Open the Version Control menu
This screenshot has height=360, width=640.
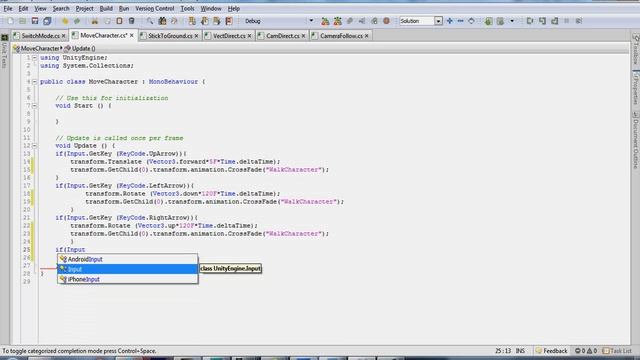click(155, 8)
